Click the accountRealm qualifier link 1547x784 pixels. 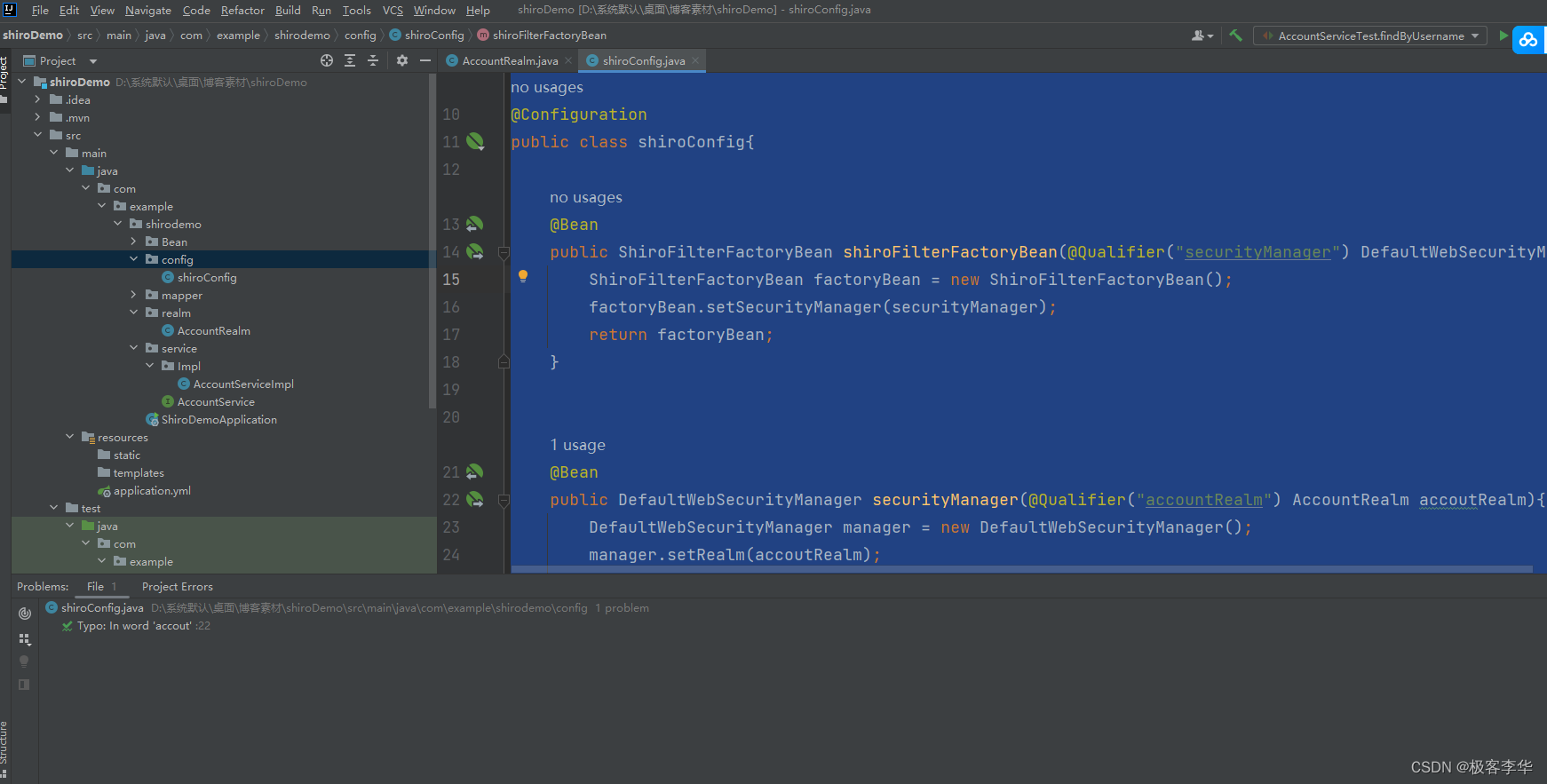click(1203, 500)
